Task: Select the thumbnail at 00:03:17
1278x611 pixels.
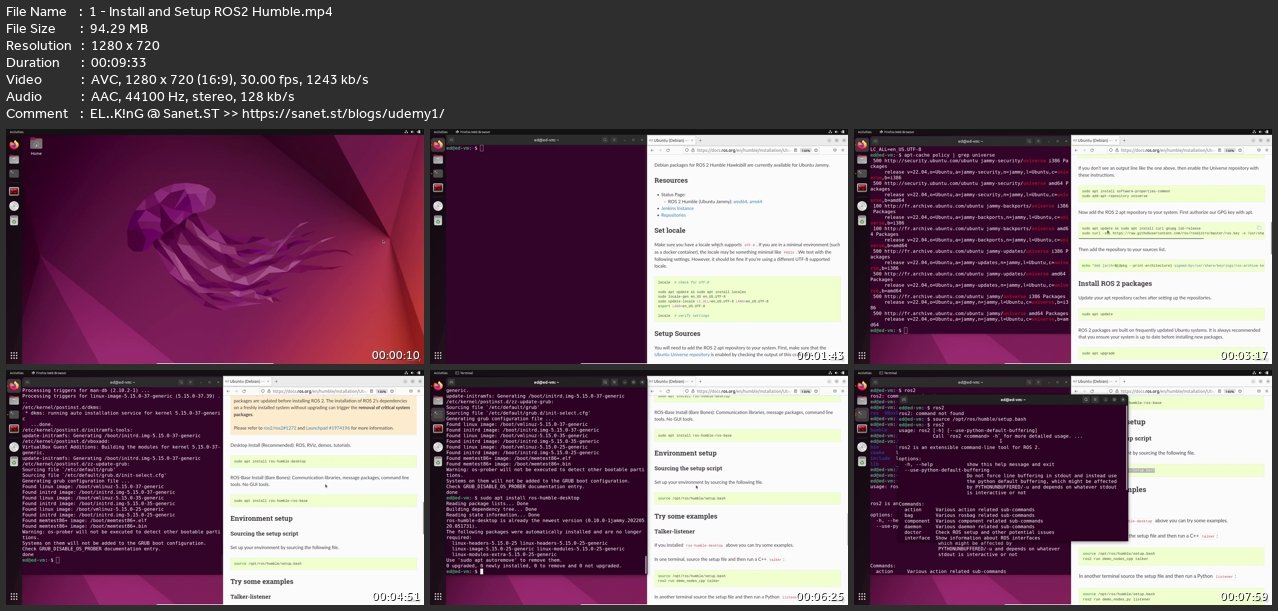Action: 1065,247
